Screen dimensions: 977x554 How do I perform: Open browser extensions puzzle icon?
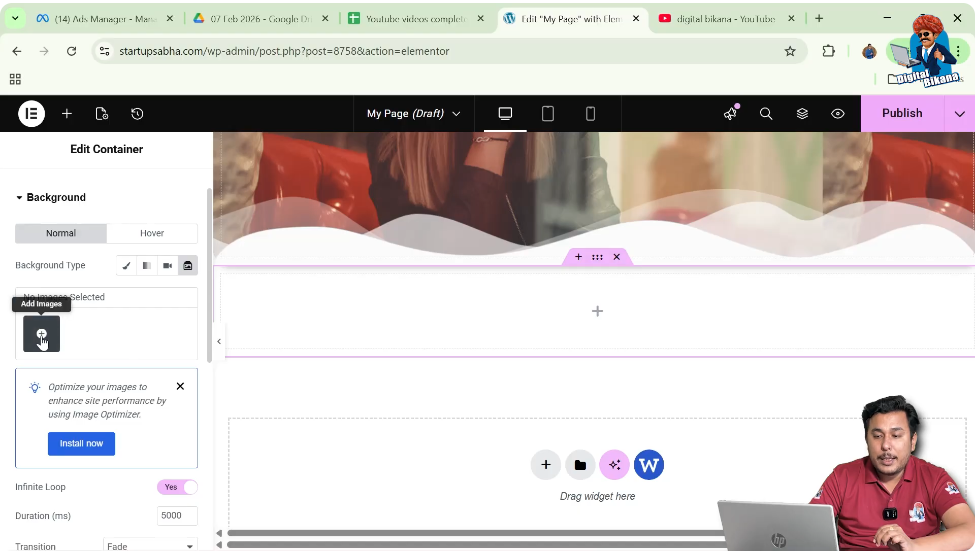coord(828,51)
